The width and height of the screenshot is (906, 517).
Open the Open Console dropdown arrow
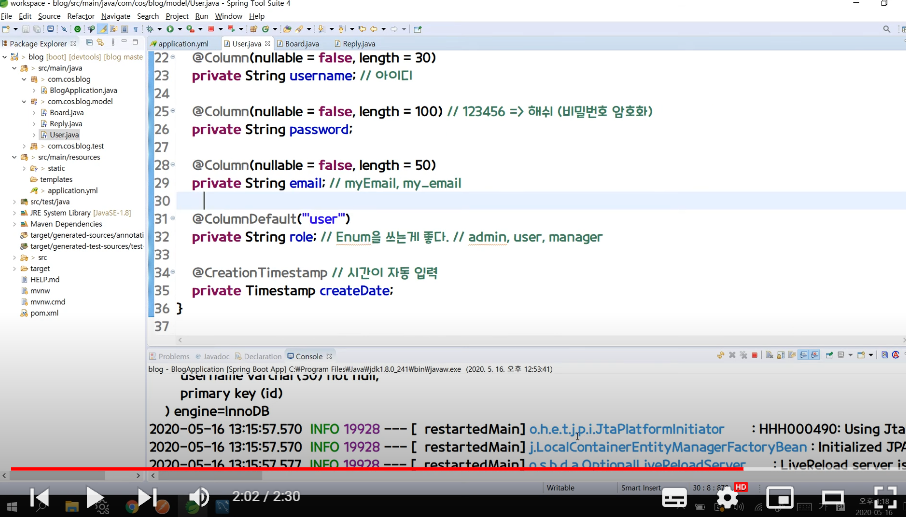click(x=871, y=355)
